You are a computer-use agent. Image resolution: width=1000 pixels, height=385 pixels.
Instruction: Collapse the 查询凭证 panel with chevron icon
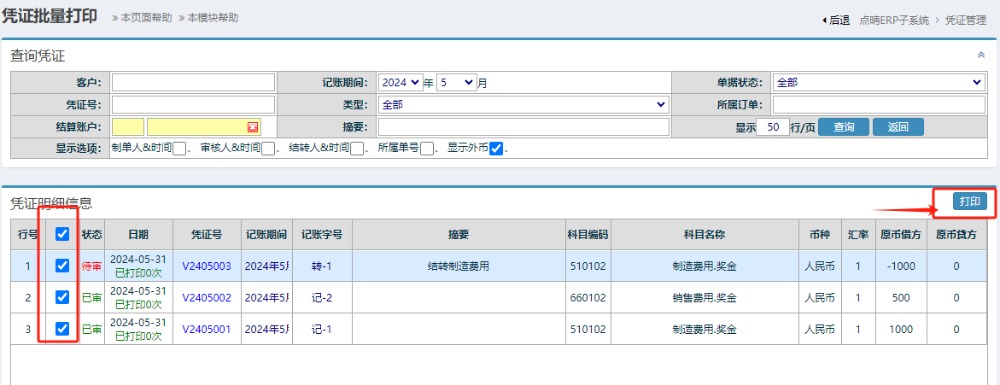click(981, 55)
